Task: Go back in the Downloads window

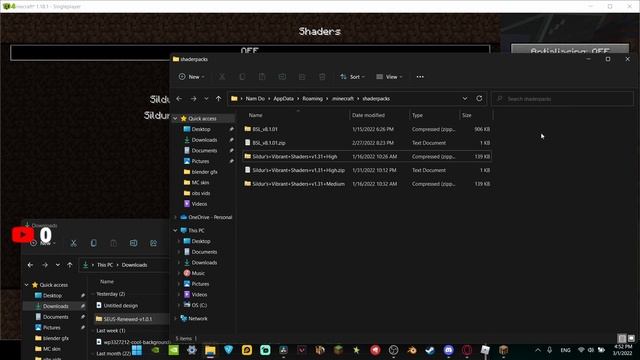Action: click(30, 265)
